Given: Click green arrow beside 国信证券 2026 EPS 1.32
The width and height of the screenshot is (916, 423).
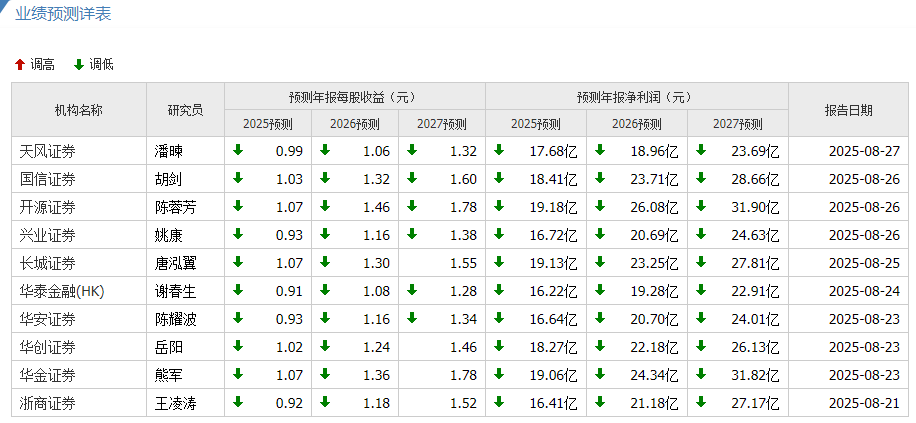Looking at the screenshot, I should pos(325,178).
